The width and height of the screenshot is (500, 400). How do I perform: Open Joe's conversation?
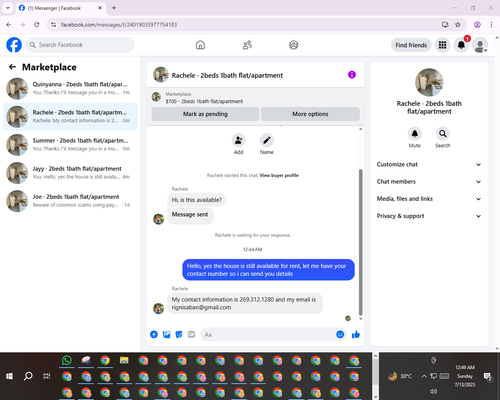[x=70, y=201]
